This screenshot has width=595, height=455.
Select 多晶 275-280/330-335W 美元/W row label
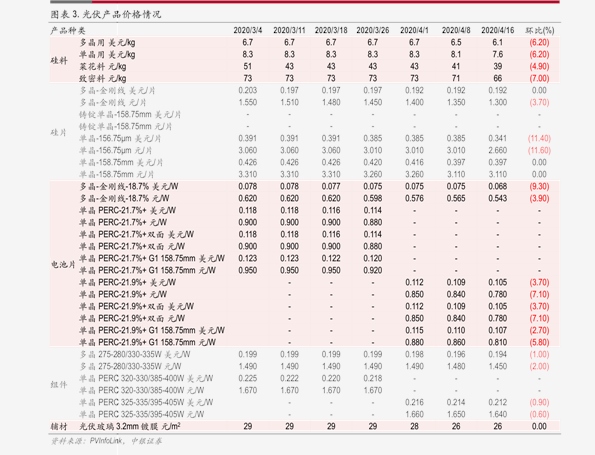[x=135, y=355]
